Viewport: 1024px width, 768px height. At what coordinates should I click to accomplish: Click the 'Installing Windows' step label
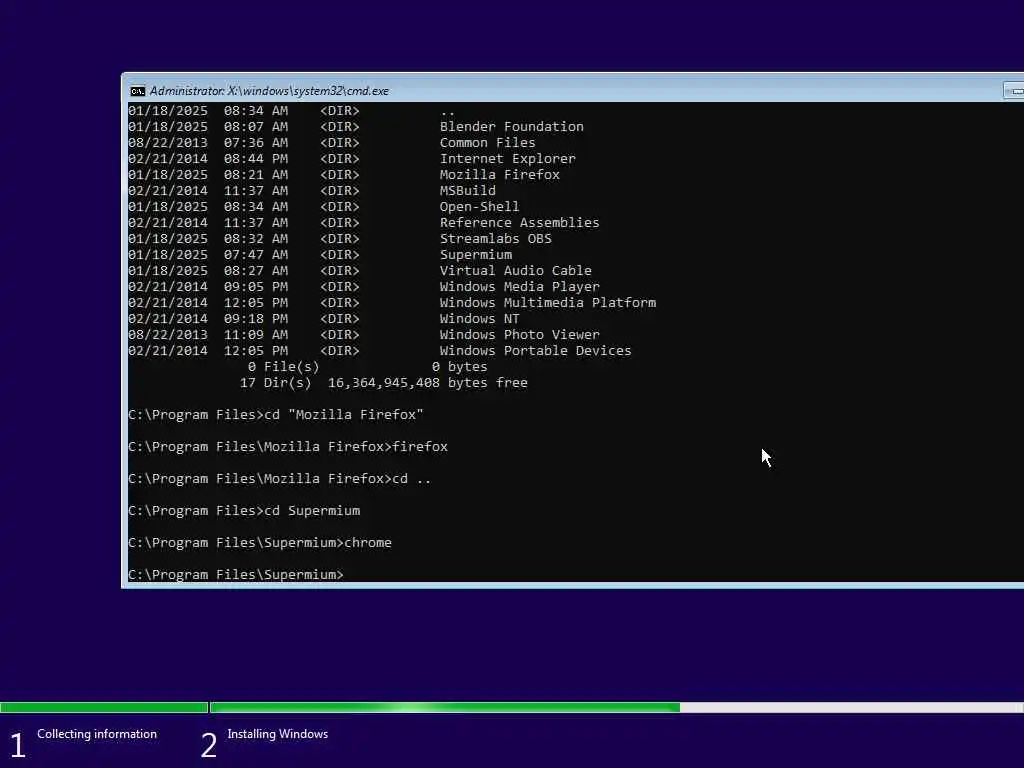tap(278, 734)
